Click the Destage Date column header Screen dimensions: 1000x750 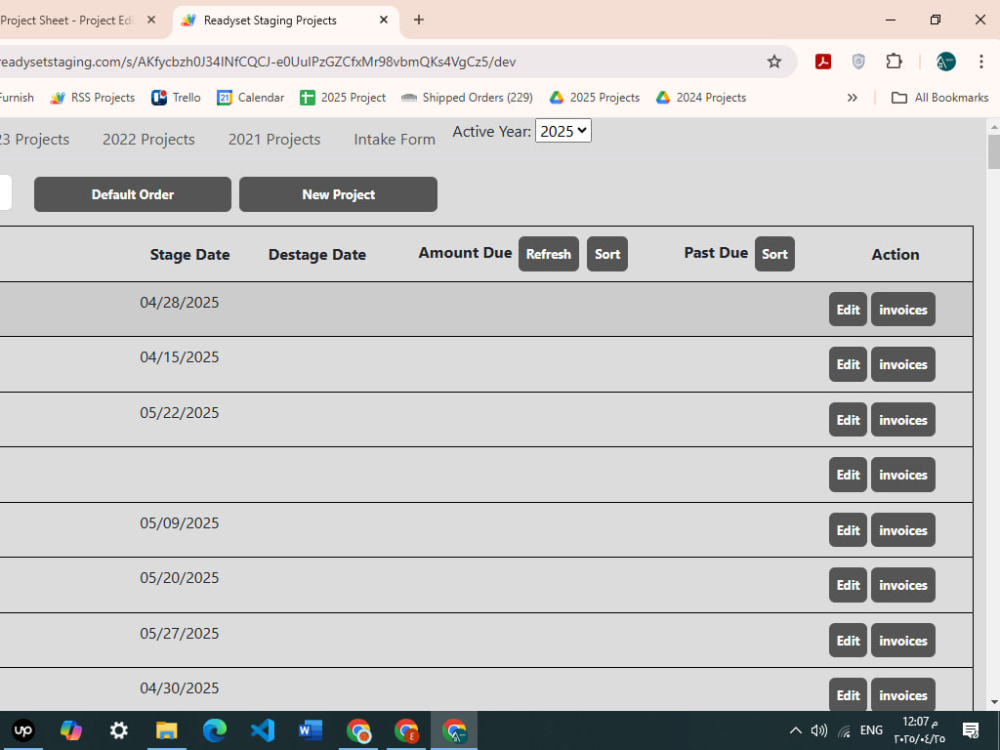coord(317,254)
